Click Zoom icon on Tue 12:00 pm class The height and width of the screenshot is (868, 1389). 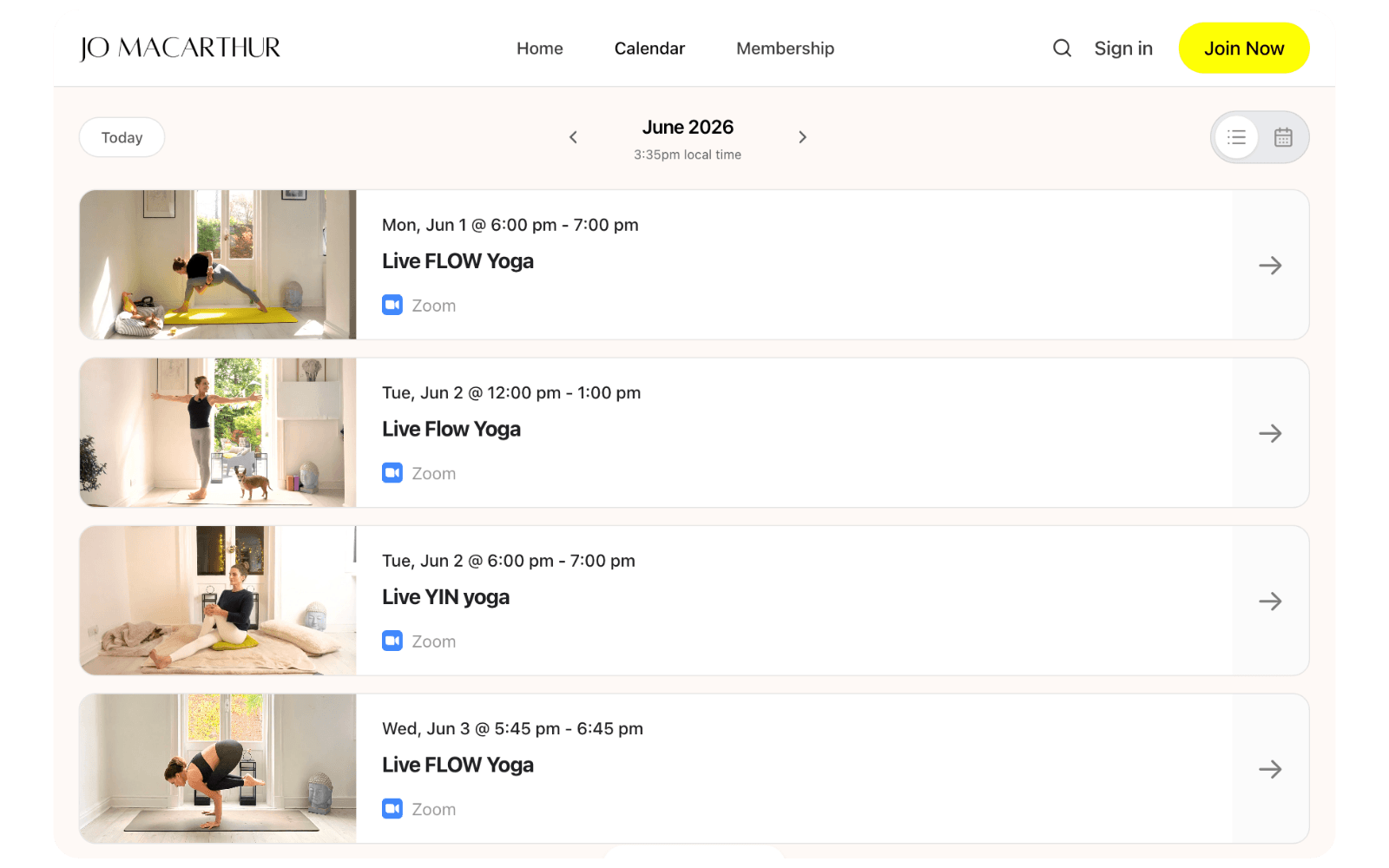click(392, 473)
